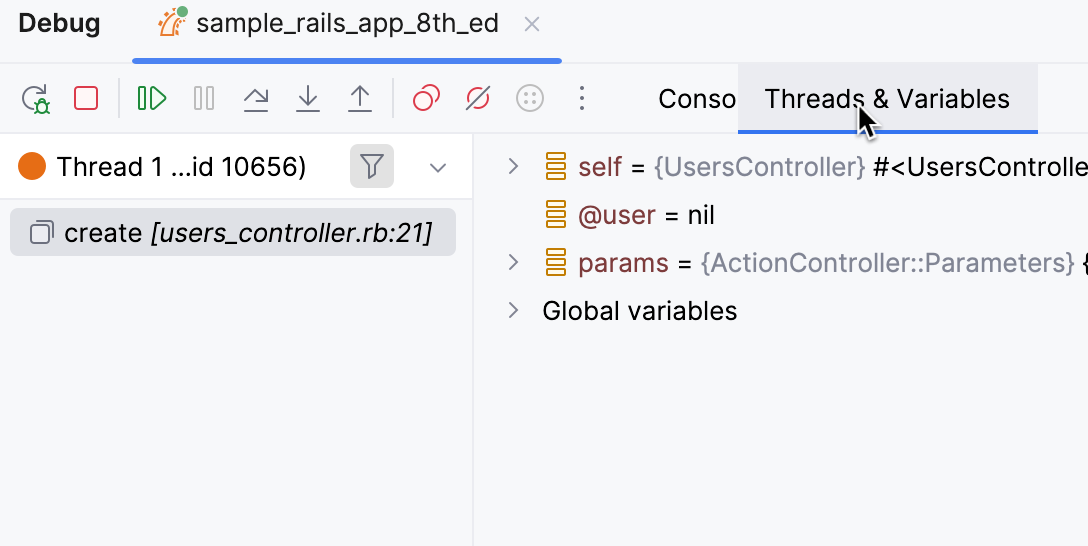Select the create users_controller.rb:21 frame
This screenshot has width=1088, height=546.
point(233,233)
